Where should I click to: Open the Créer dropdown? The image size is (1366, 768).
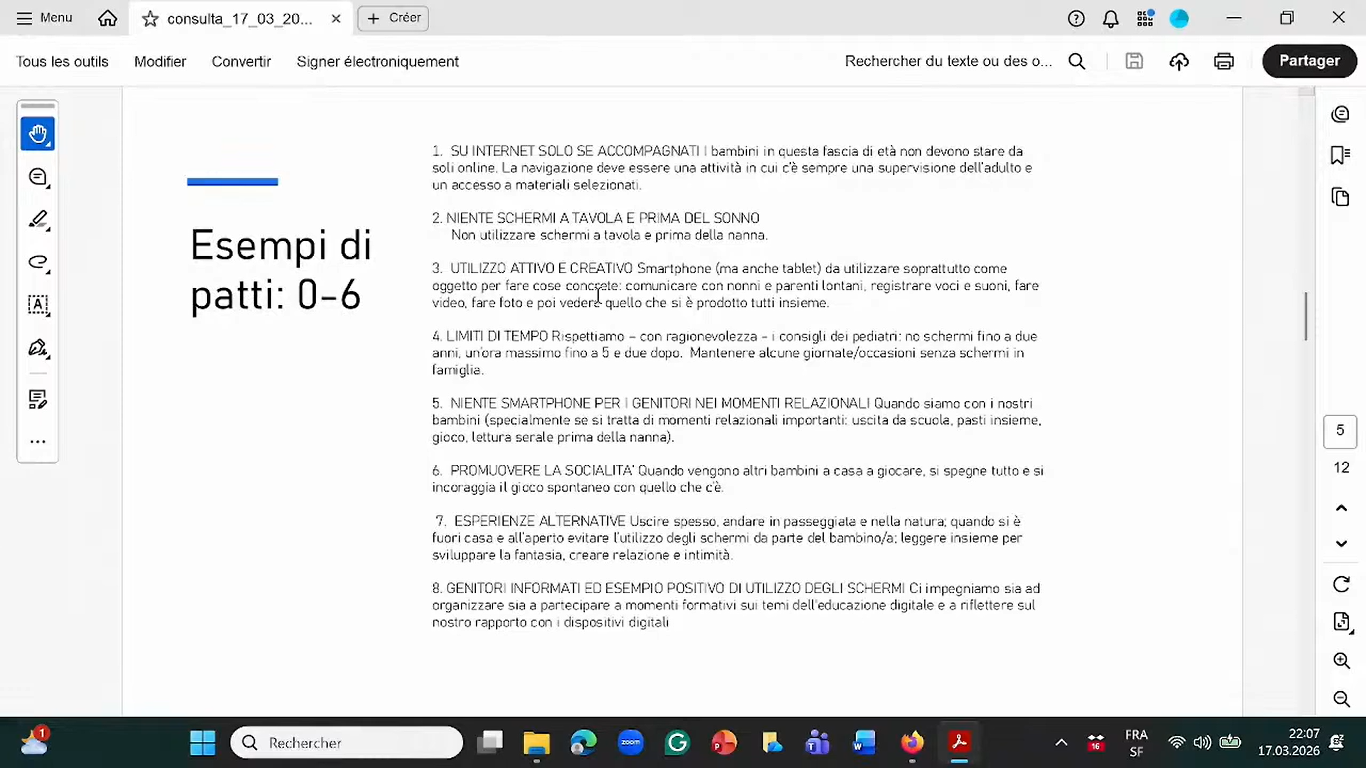[393, 17]
